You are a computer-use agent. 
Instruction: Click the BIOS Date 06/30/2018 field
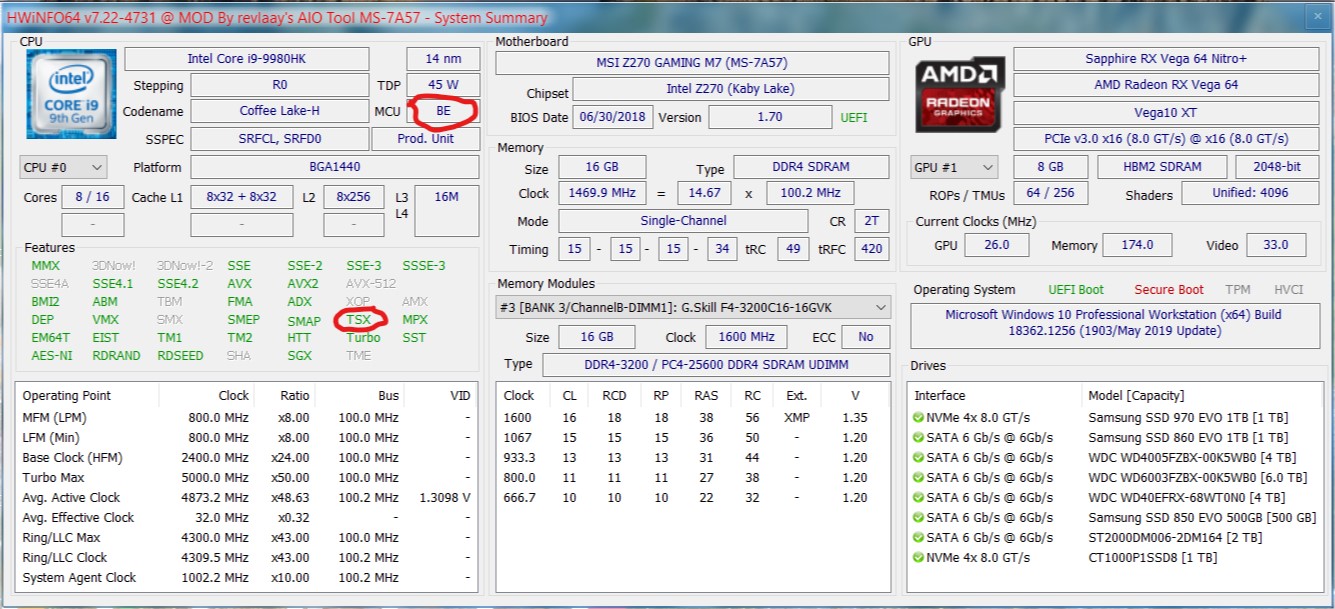(613, 117)
